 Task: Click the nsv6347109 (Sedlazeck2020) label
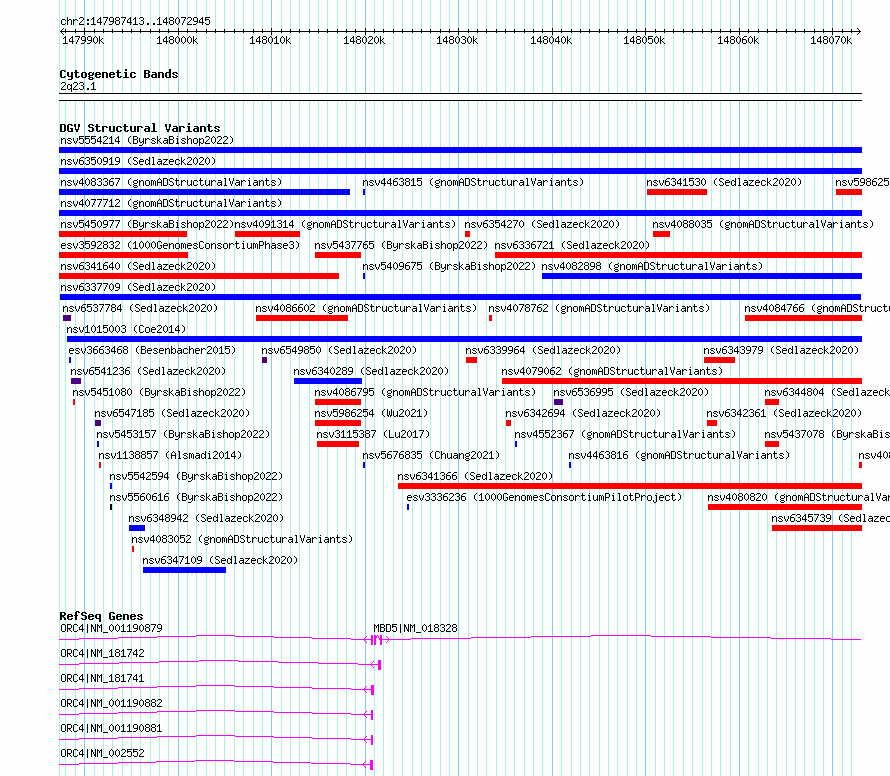[220, 560]
